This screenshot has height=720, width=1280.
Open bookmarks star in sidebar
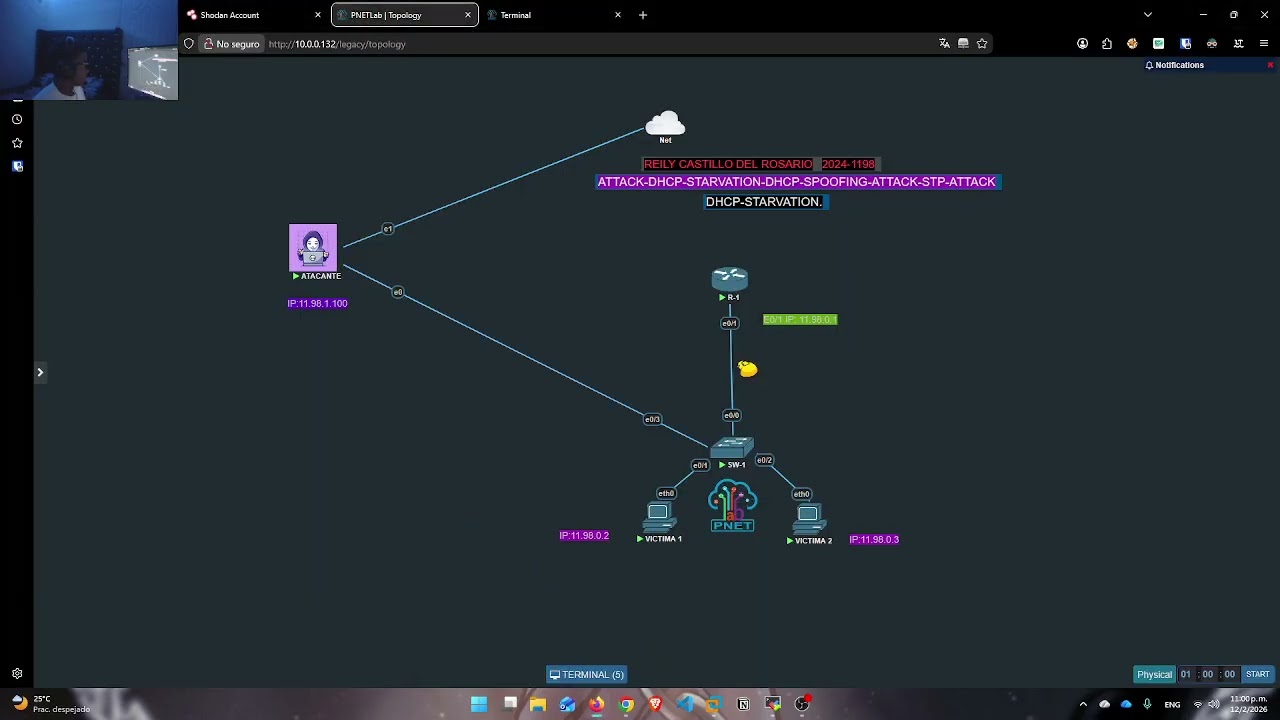[x=17, y=143]
